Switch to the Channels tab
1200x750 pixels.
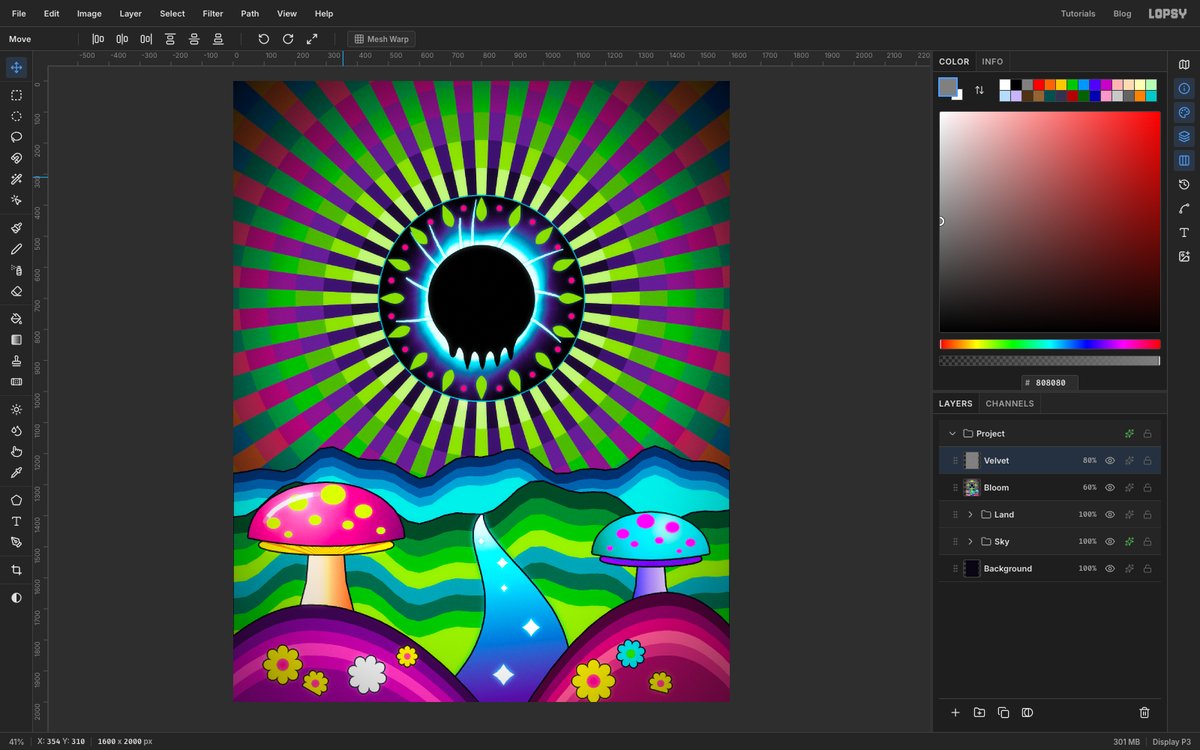tap(1010, 404)
